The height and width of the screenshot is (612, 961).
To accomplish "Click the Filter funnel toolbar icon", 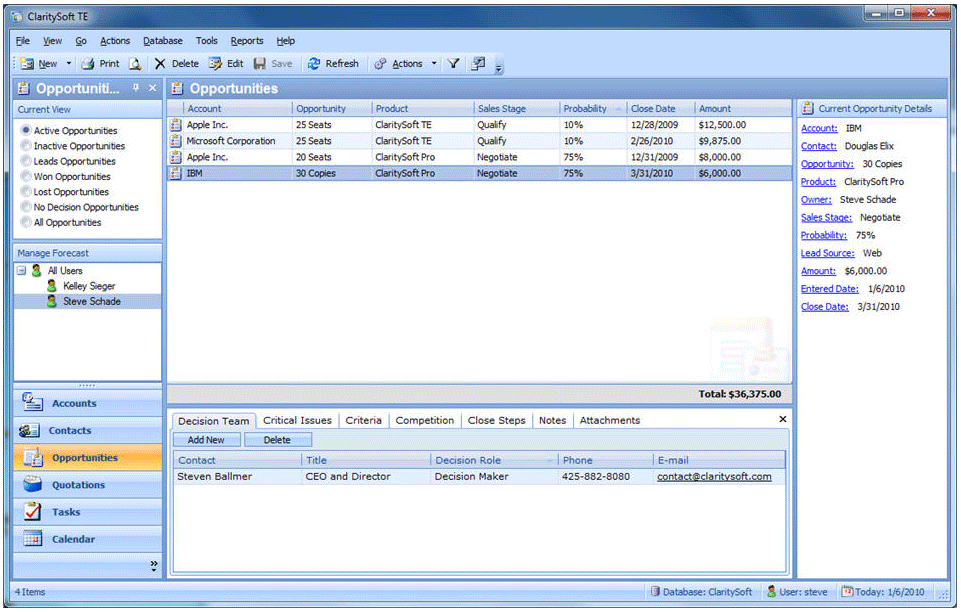I will coord(453,64).
